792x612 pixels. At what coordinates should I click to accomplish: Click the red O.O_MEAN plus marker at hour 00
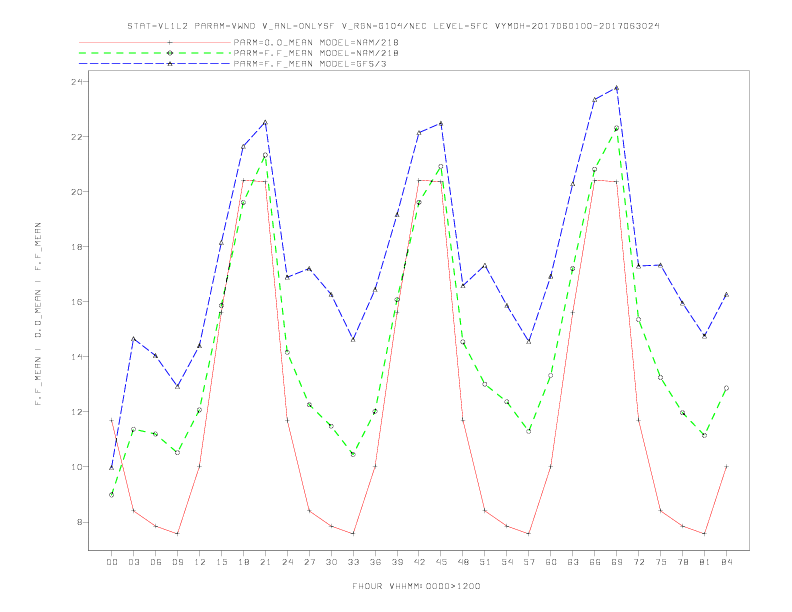point(112,420)
